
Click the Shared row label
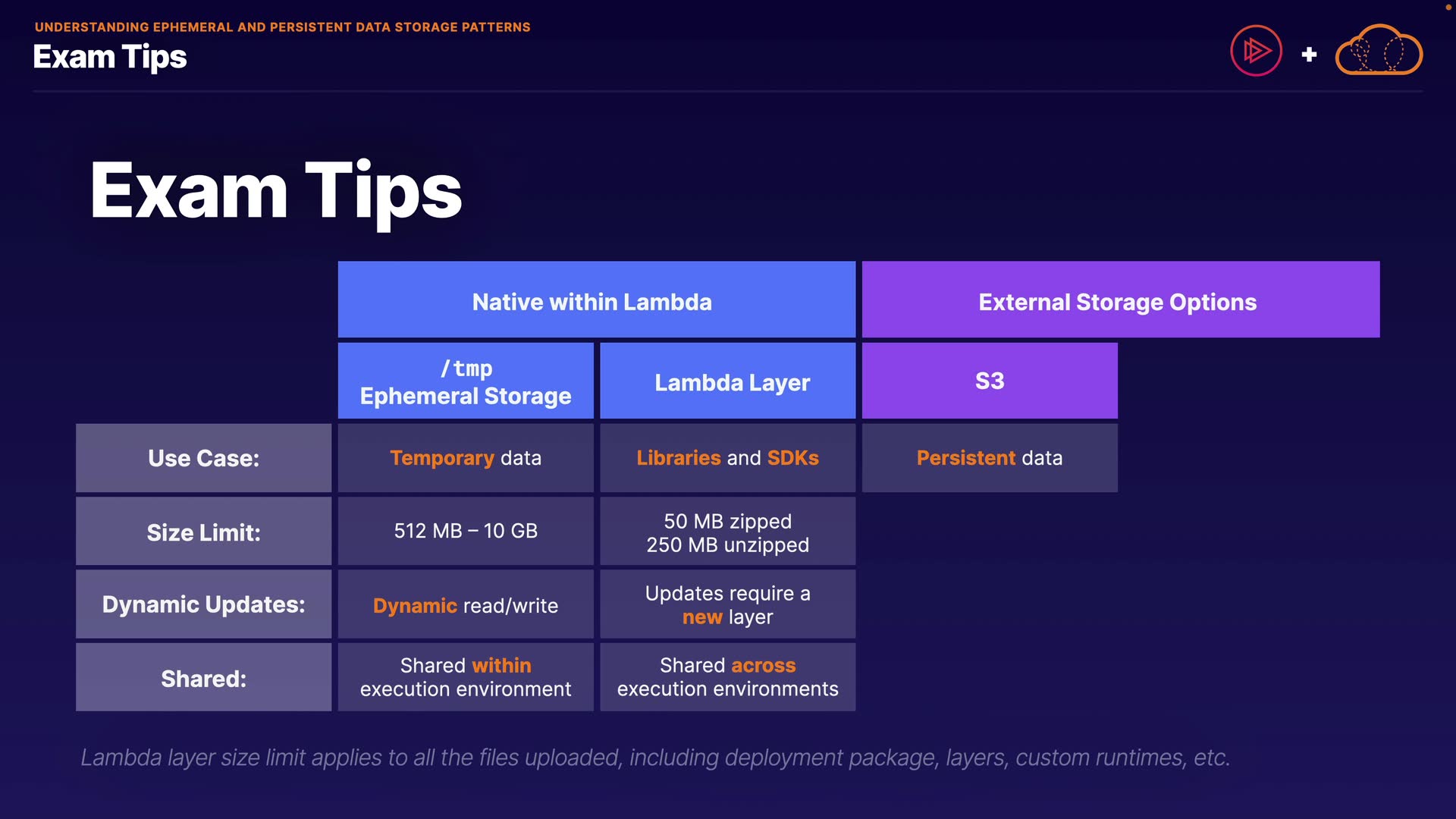click(203, 678)
